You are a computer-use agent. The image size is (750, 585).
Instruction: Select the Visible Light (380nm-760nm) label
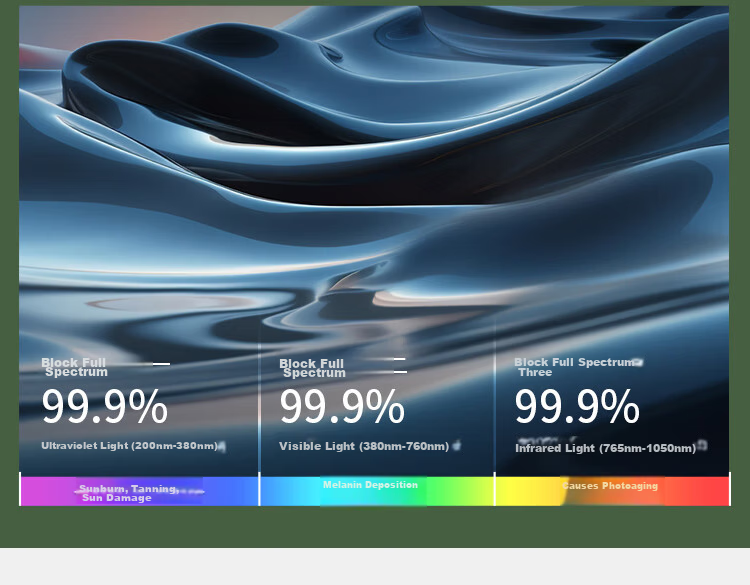pos(364,446)
